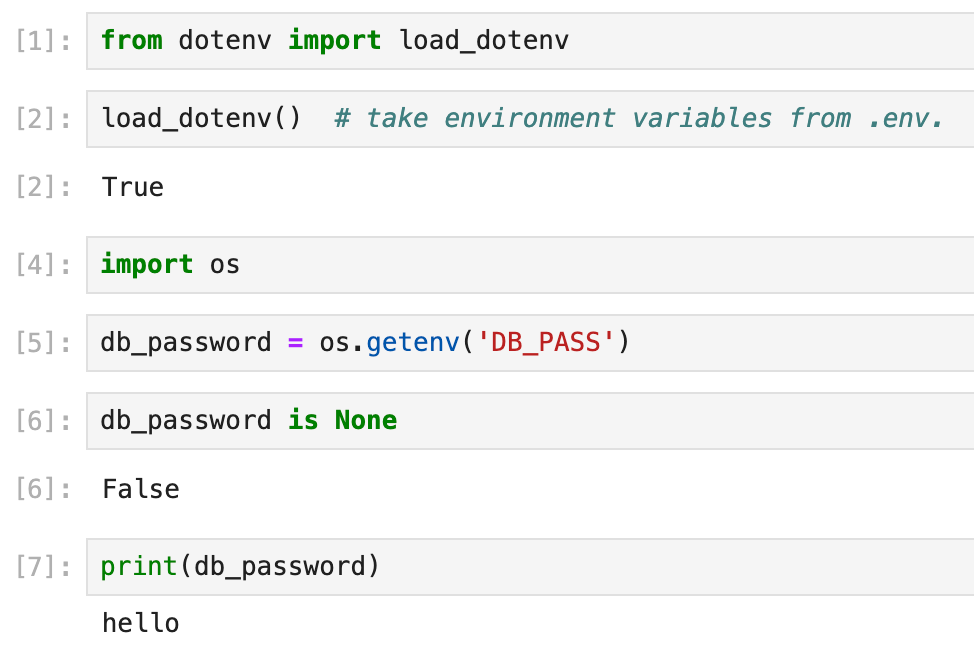
Task: Click the 'None' keyword in cell 6
Action: point(366,420)
